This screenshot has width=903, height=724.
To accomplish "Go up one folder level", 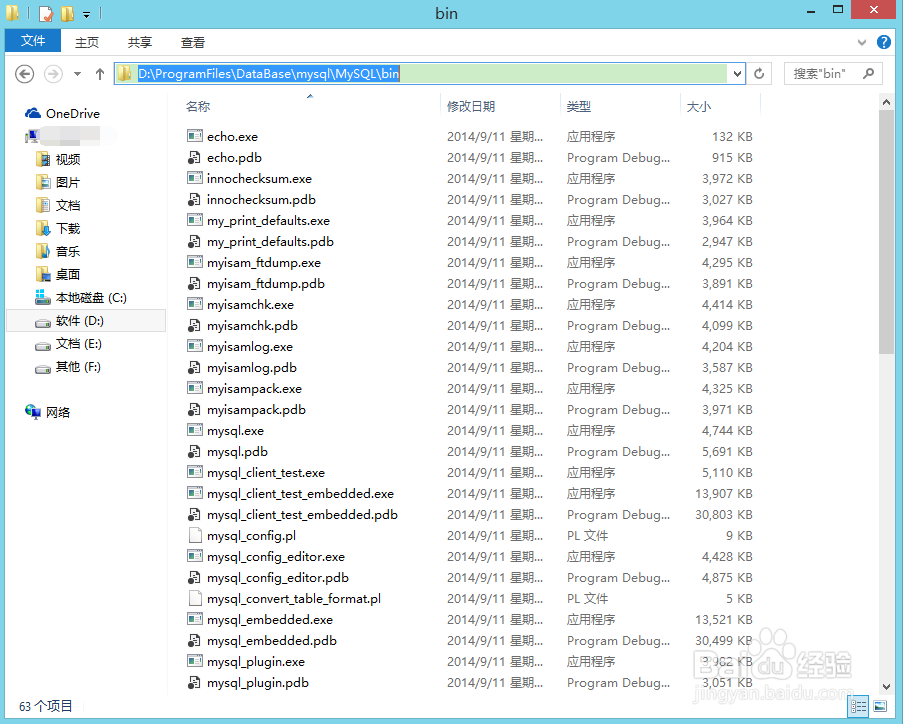I will pos(100,74).
